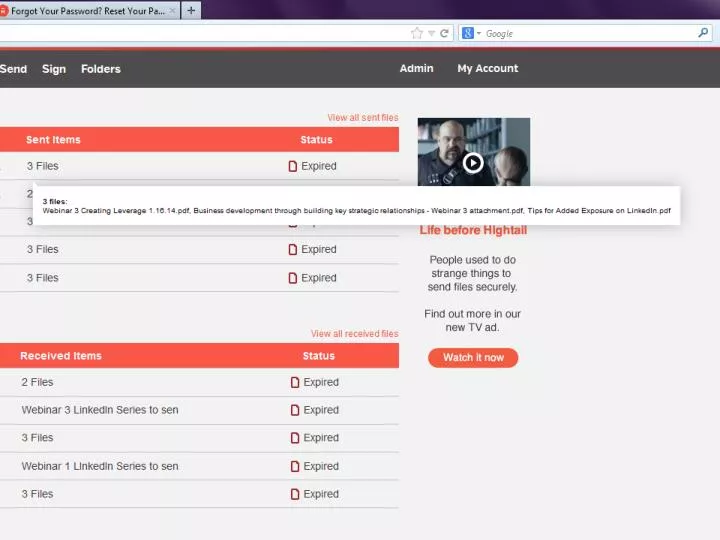
Task: Close the Forgot Your Password tab
Action: click(x=173, y=11)
